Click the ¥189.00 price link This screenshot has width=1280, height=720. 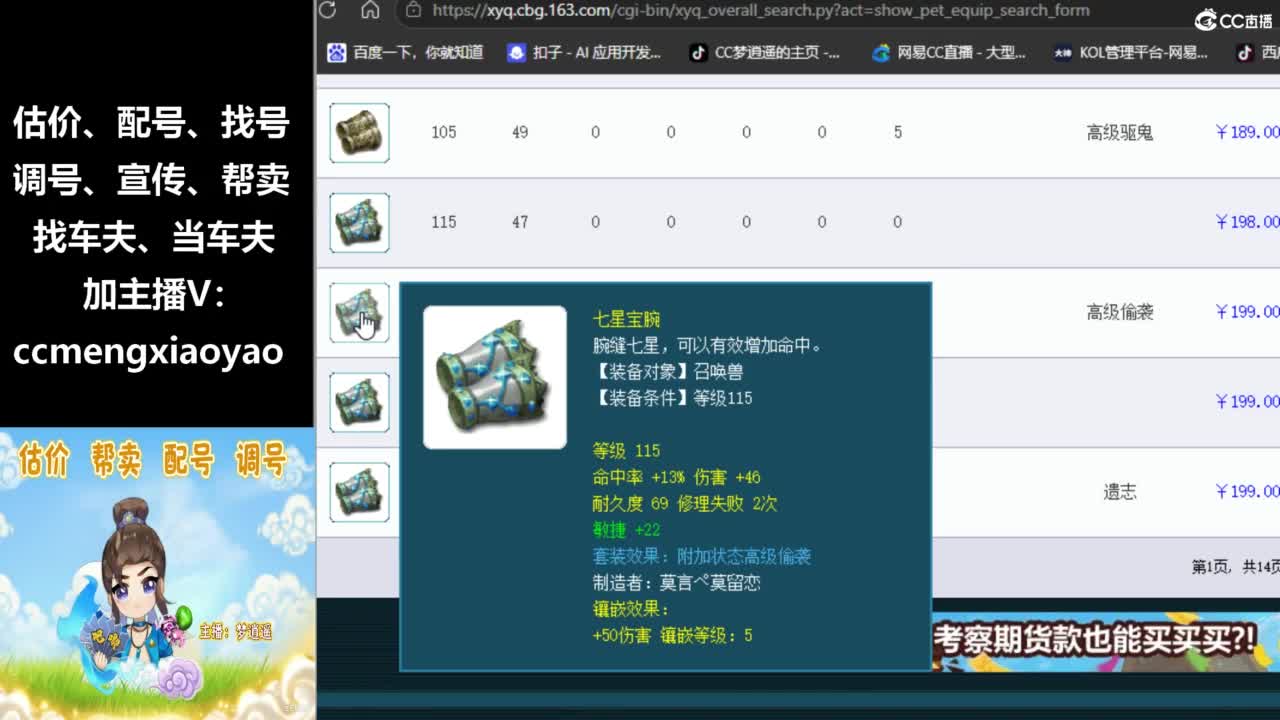tap(1247, 132)
